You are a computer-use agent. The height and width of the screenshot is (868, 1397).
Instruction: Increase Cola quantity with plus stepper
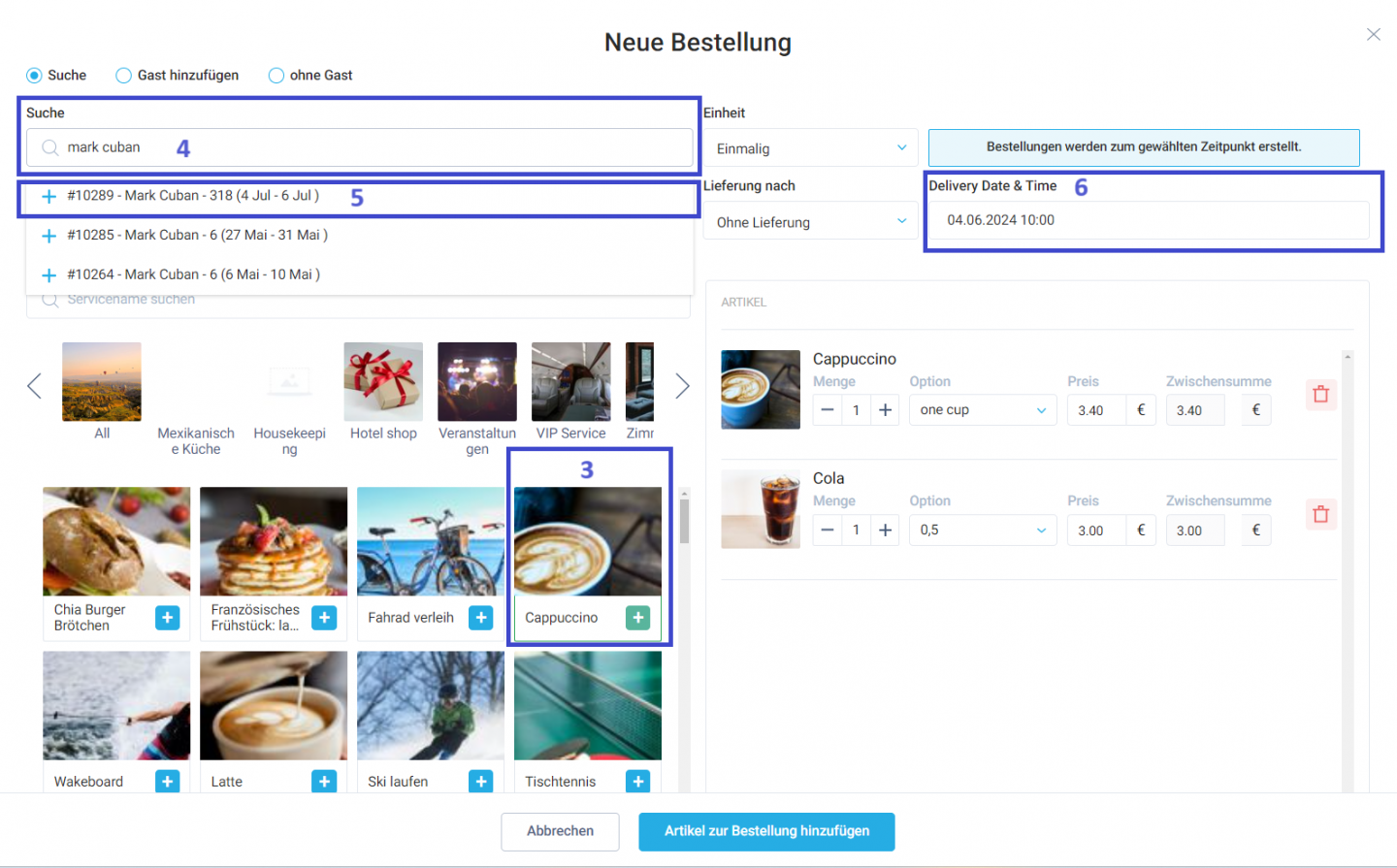click(x=885, y=530)
